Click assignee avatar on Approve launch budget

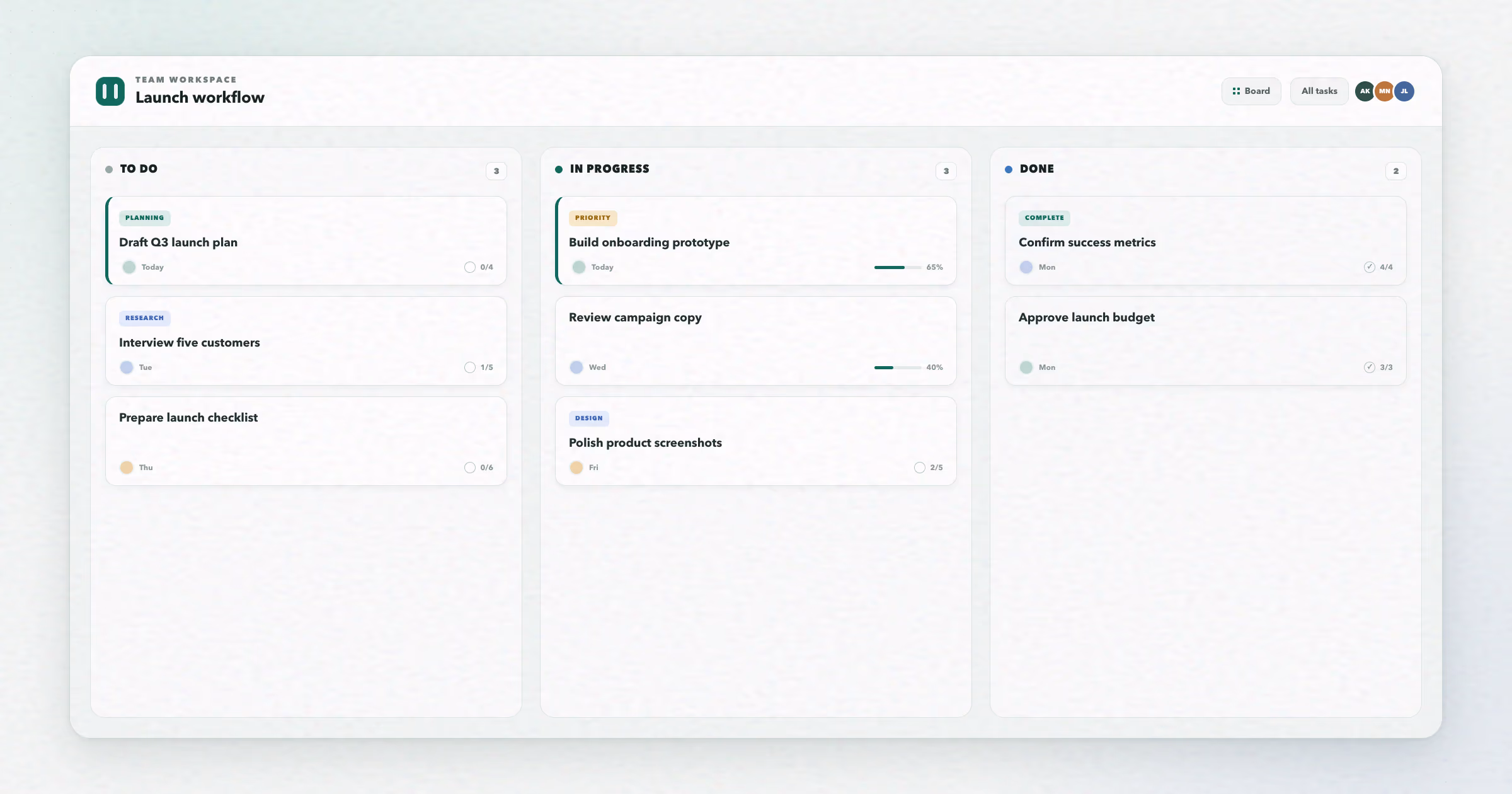(x=1026, y=367)
